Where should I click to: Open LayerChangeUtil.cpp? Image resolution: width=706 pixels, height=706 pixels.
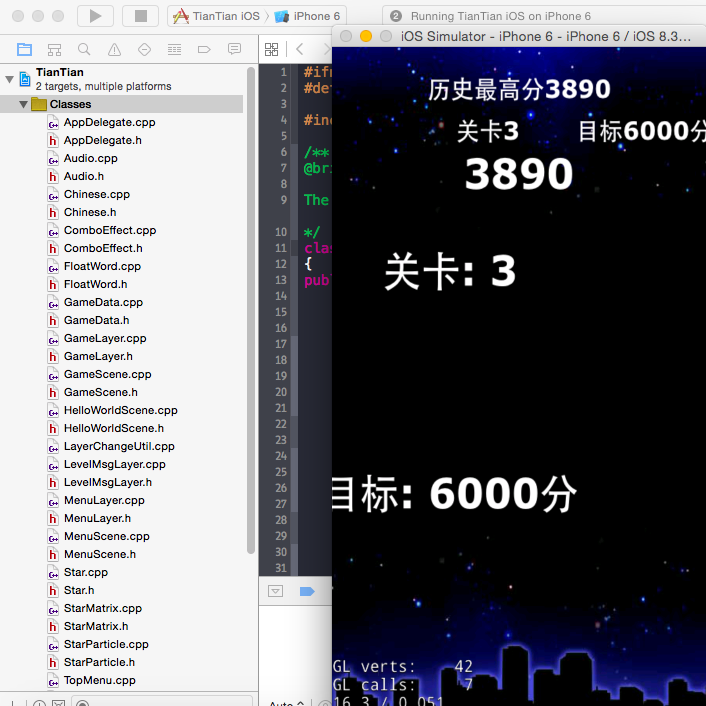[119, 447]
